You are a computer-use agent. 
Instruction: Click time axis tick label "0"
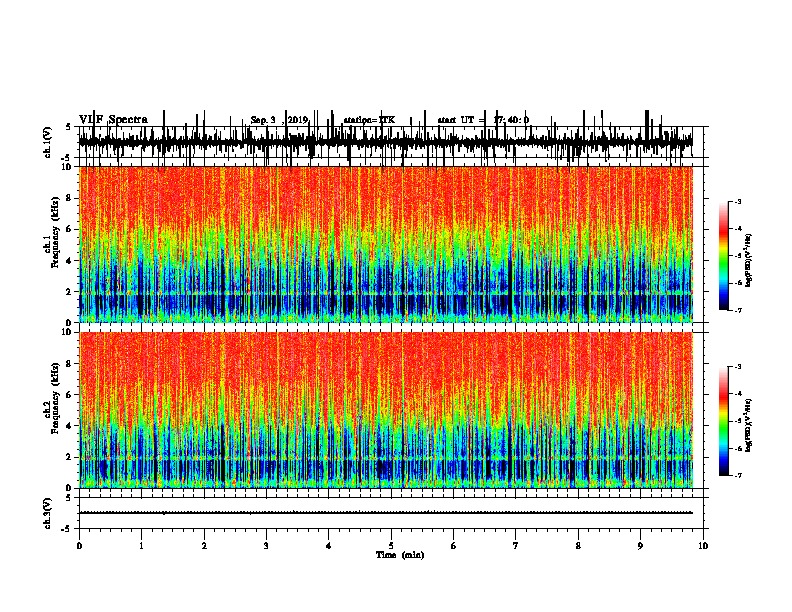(x=79, y=546)
